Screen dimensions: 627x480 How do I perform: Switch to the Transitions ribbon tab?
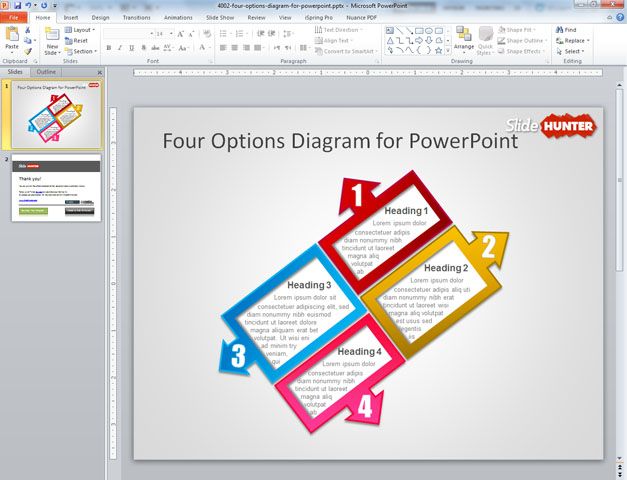(136, 18)
